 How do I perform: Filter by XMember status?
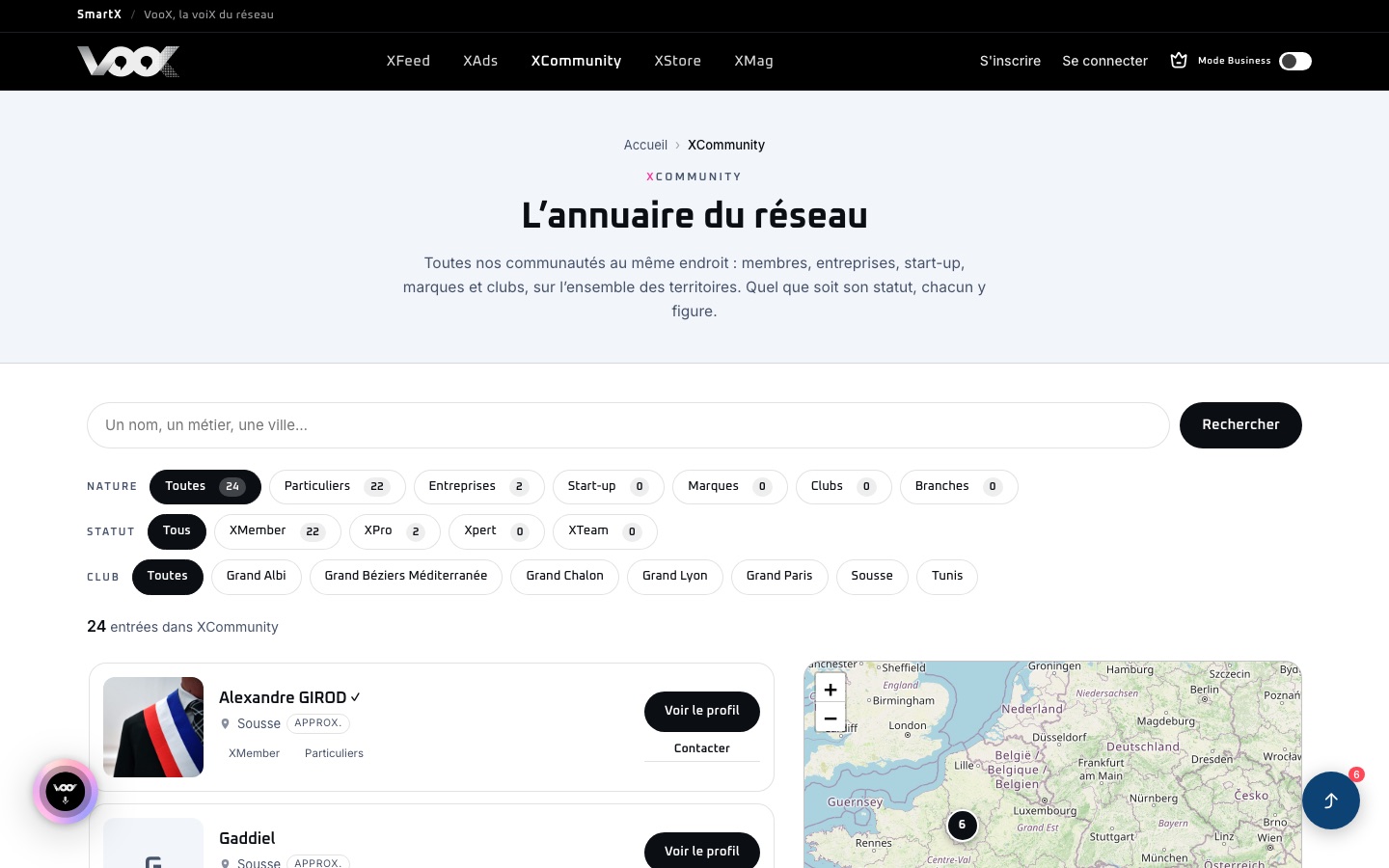point(278,531)
